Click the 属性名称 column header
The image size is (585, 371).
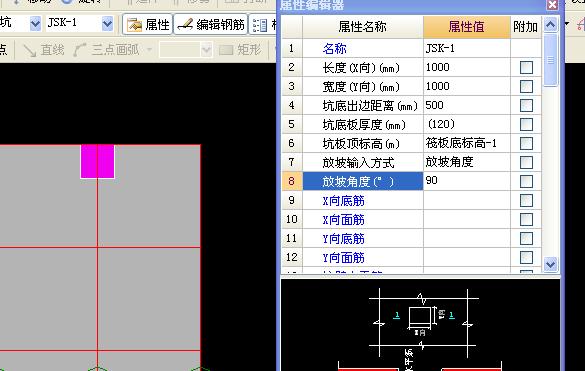click(x=363, y=27)
